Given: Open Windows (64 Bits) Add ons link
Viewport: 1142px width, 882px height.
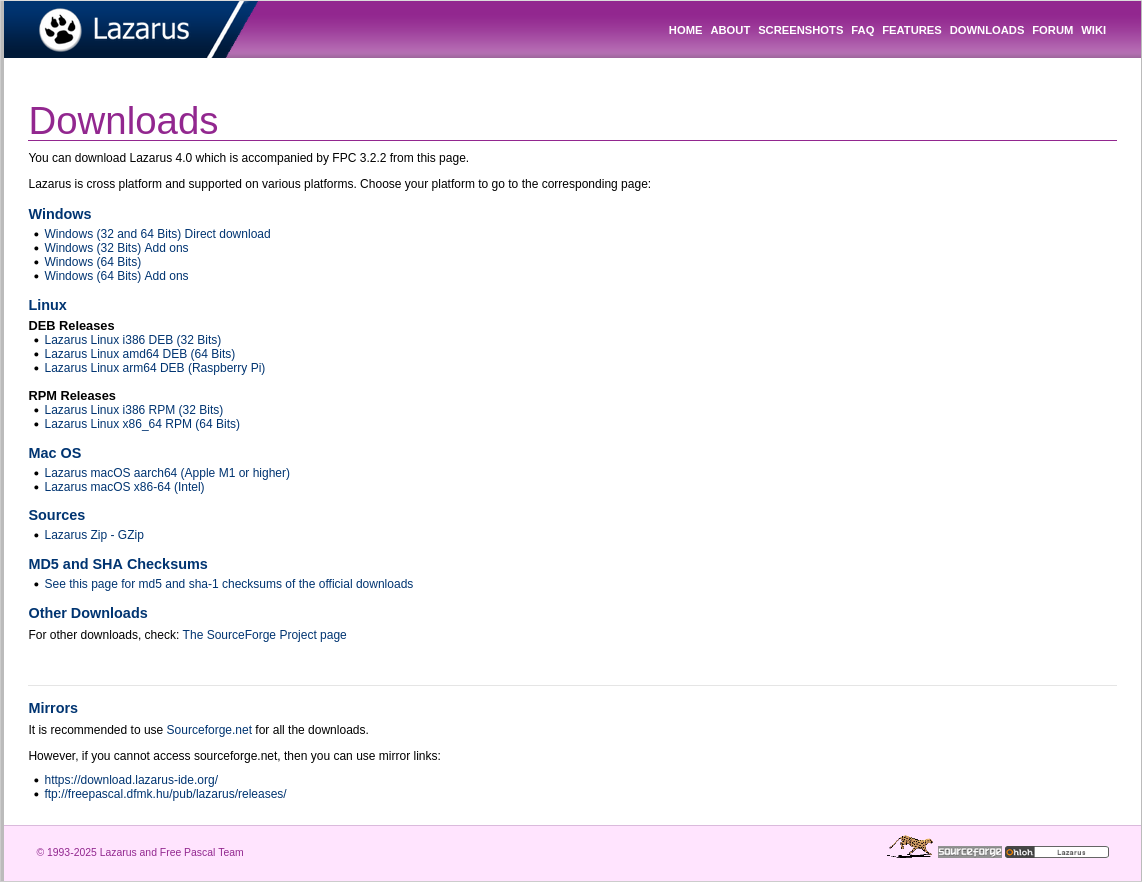Looking at the screenshot, I should [117, 276].
